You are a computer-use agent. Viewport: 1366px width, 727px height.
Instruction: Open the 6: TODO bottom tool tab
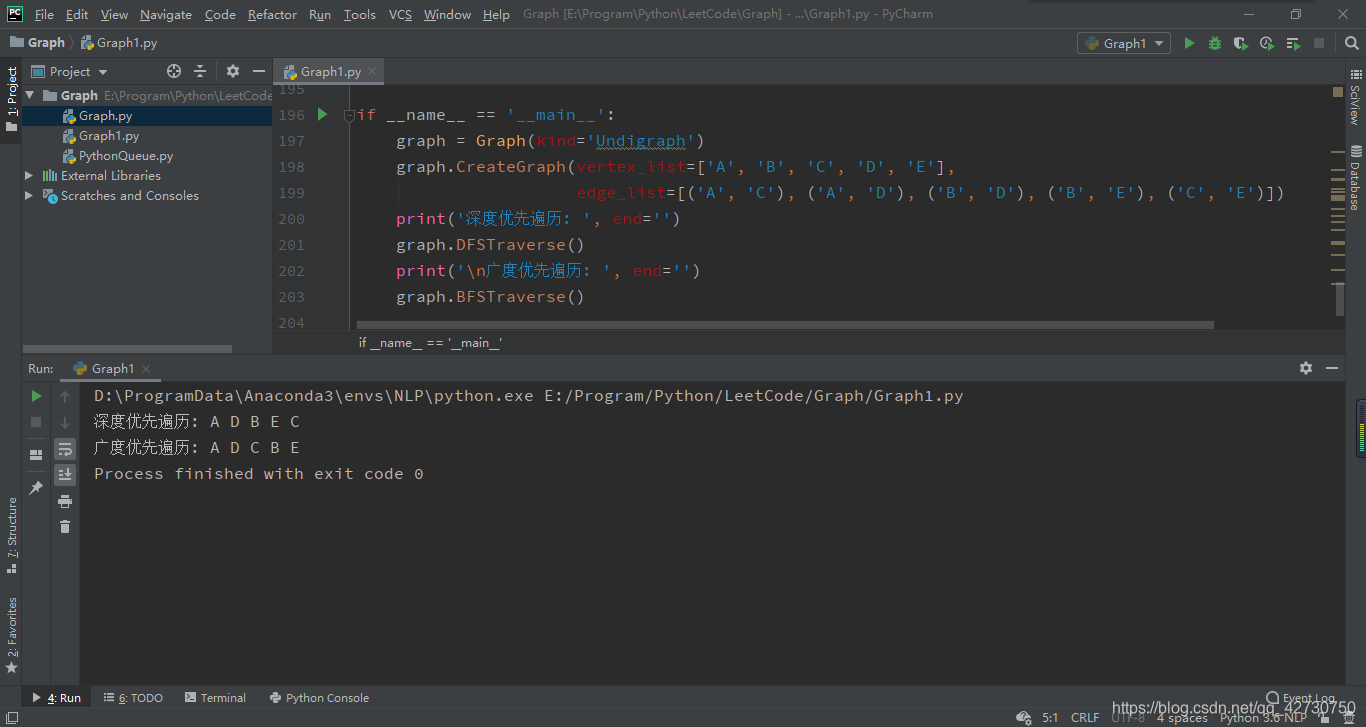[133, 698]
